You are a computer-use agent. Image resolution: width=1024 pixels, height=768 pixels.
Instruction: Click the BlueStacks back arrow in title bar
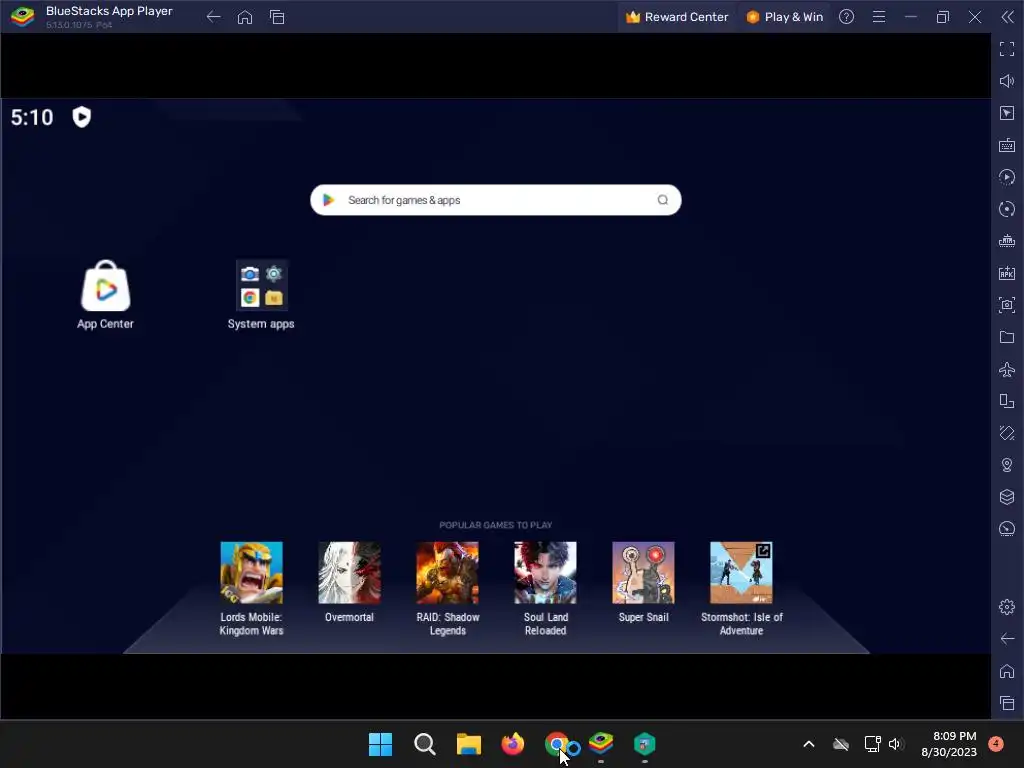pos(213,17)
